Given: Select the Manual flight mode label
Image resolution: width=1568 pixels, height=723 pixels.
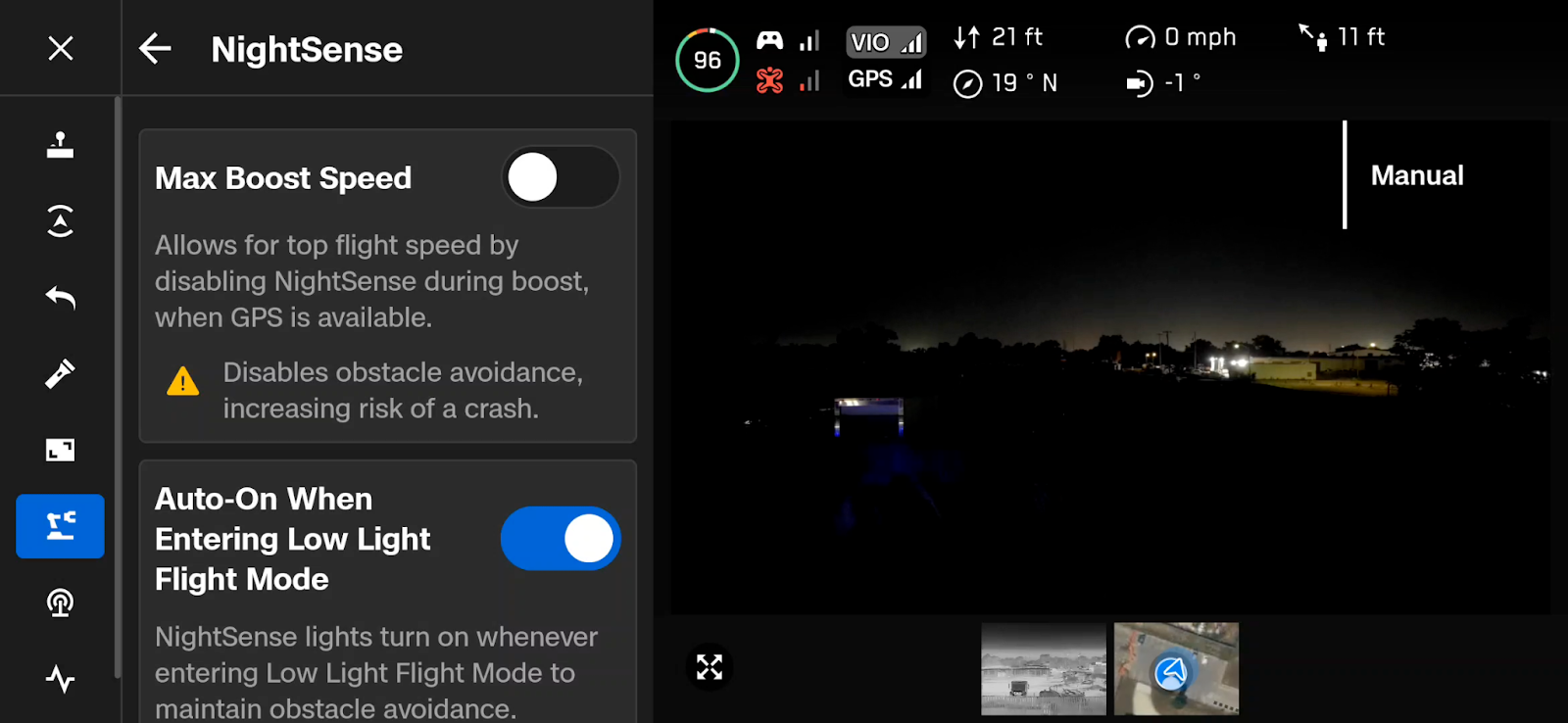Looking at the screenshot, I should pos(1417,175).
